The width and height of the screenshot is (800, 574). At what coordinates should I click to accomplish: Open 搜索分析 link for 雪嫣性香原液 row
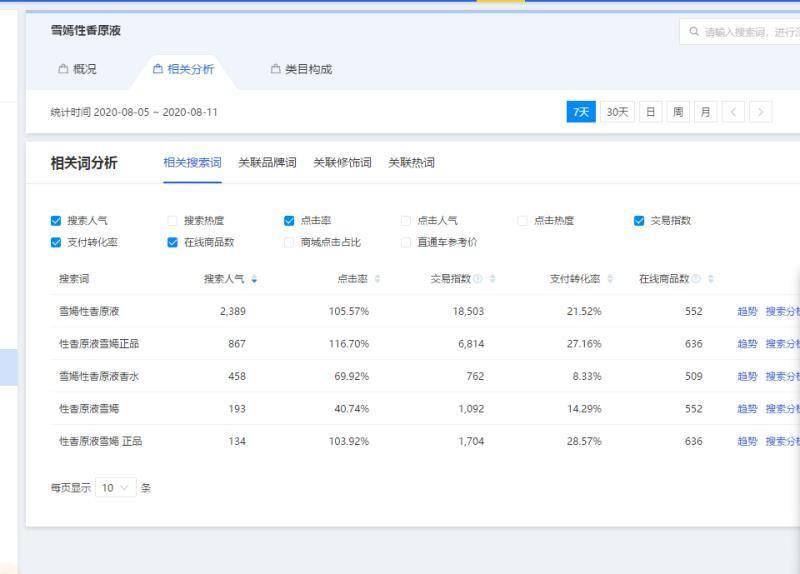click(x=782, y=311)
